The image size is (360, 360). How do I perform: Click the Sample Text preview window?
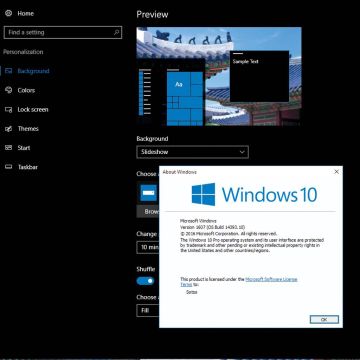(259, 76)
